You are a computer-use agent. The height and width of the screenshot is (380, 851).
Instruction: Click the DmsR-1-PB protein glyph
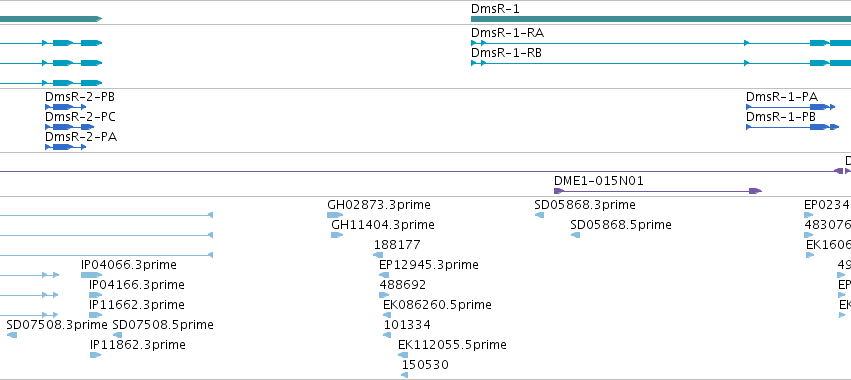(x=792, y=127)
